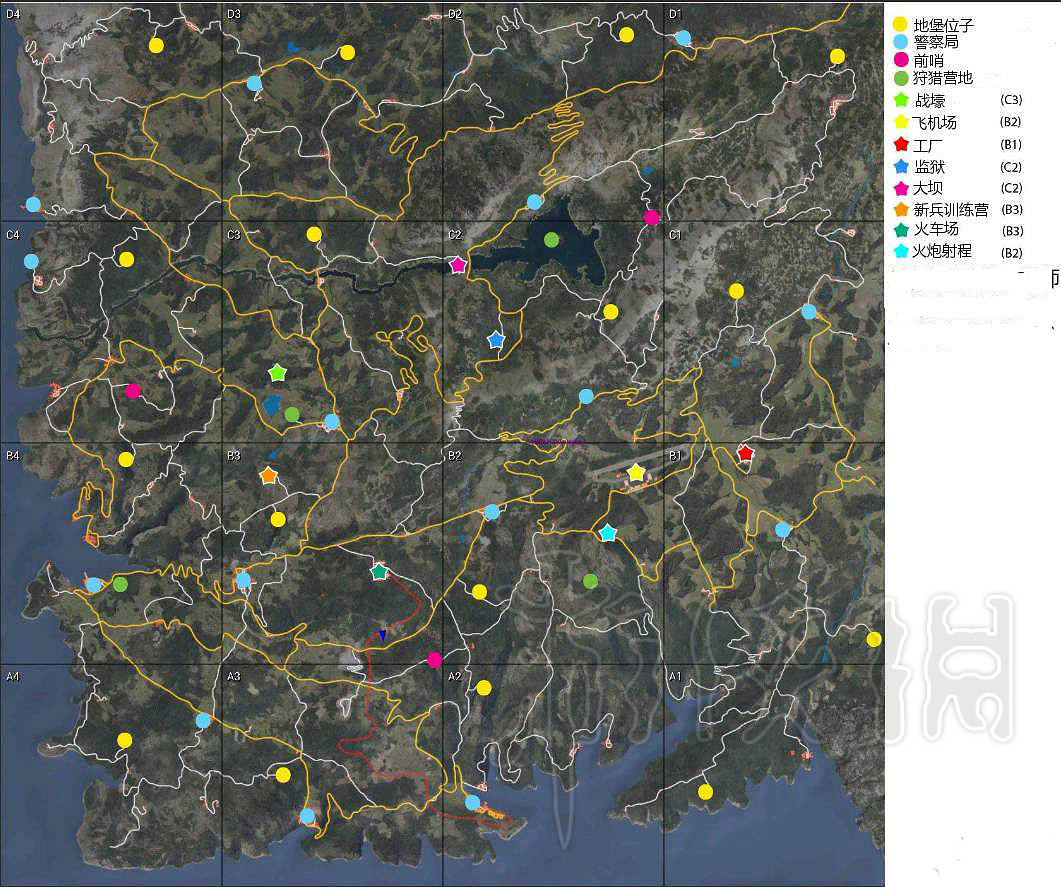Select the 新兵训练营 legend entry text
The image size is (1061, 887).
click(950, 209)
